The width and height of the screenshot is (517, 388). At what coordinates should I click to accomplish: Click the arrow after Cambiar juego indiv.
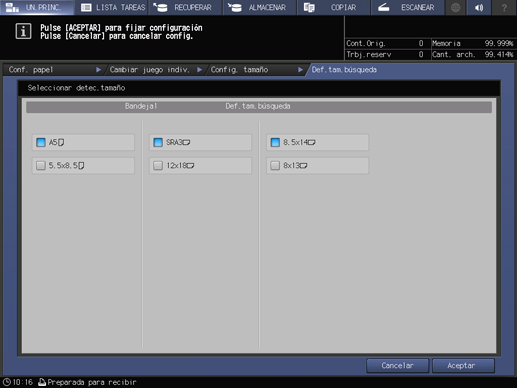[x=199, y=70]
